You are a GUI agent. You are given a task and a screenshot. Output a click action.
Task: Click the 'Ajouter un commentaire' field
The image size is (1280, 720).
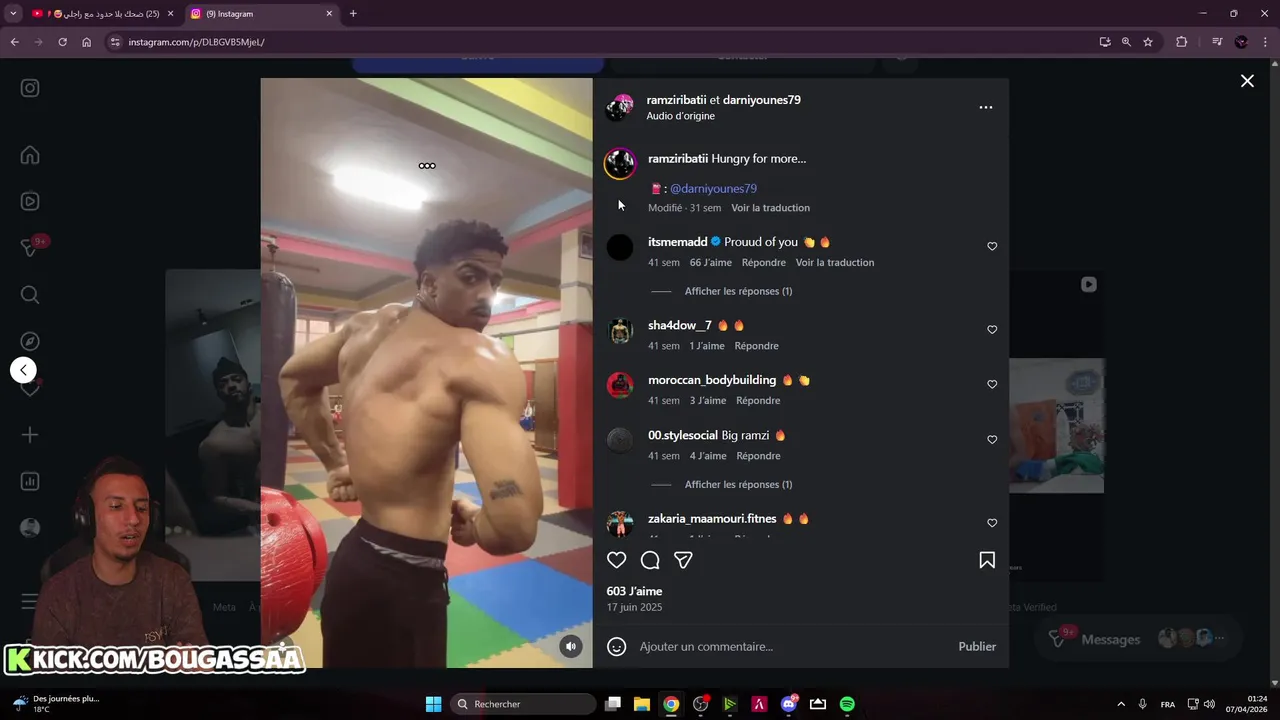tap(790, 647)
